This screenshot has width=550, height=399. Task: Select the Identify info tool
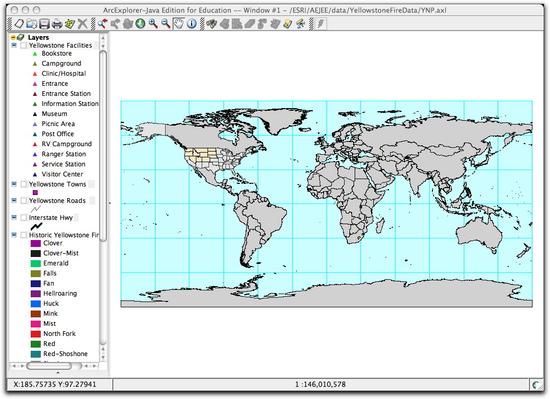(x=192, y=24)
